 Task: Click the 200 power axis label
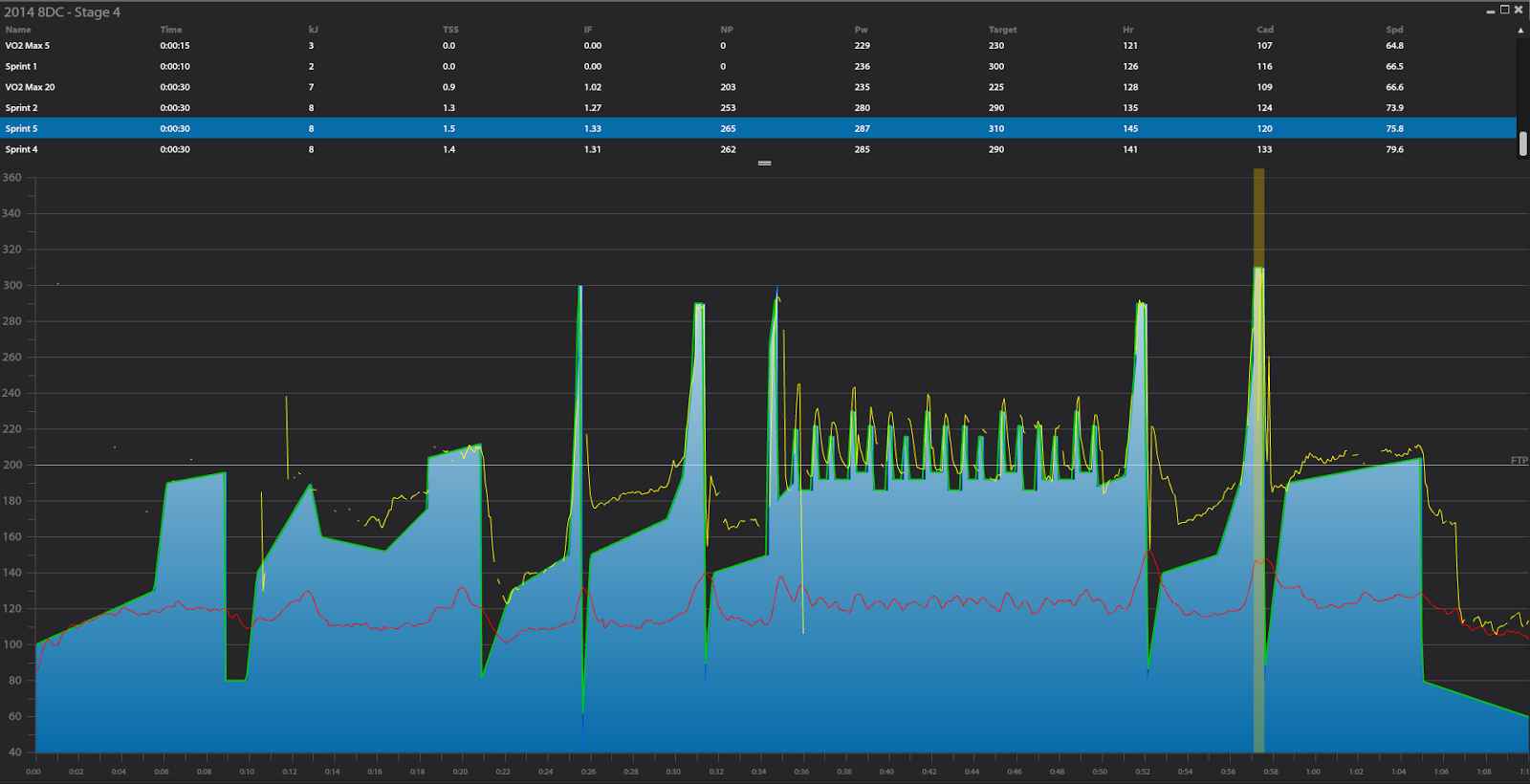[11, 465]
